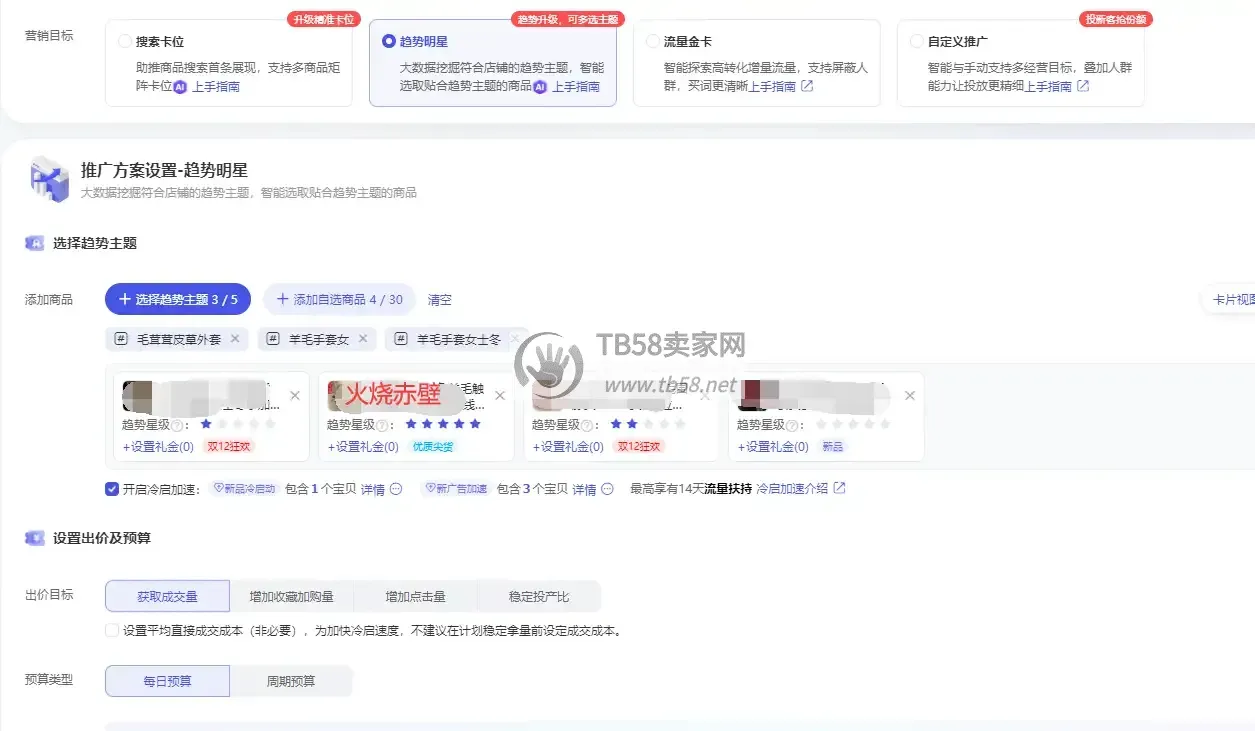Image resolution: width=1255 pixels, height=731 pixels.
Task: Switch bid target to 增加点击量
Action: 416,596
